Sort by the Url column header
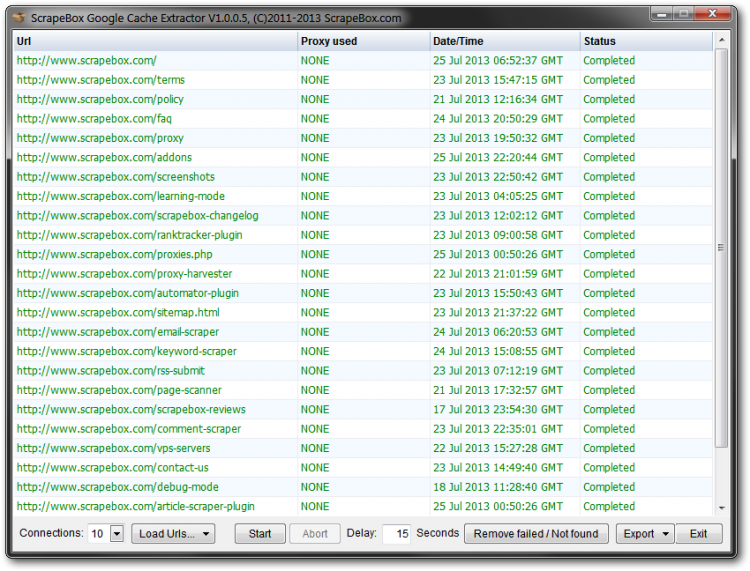 [155, 41]
